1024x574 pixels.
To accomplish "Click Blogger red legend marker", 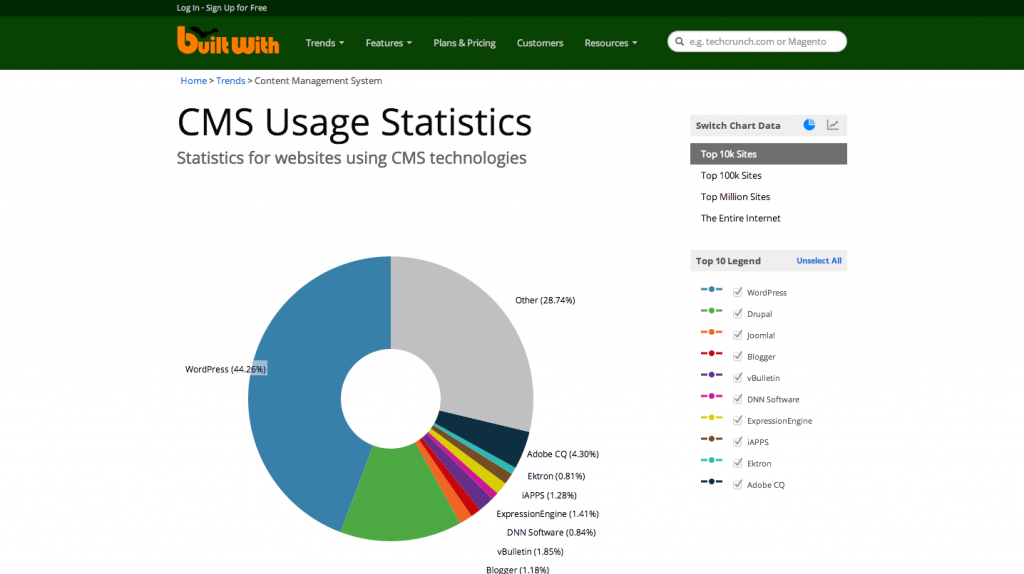I will 711,353.
